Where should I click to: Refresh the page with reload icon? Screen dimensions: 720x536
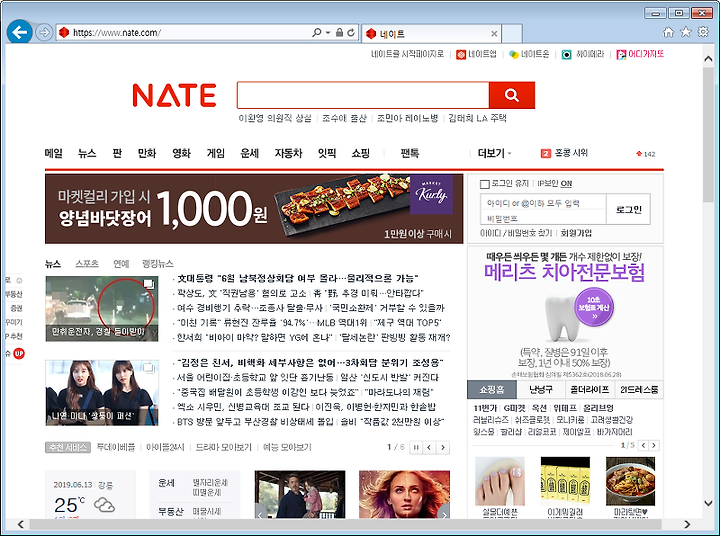pos(351,33)
